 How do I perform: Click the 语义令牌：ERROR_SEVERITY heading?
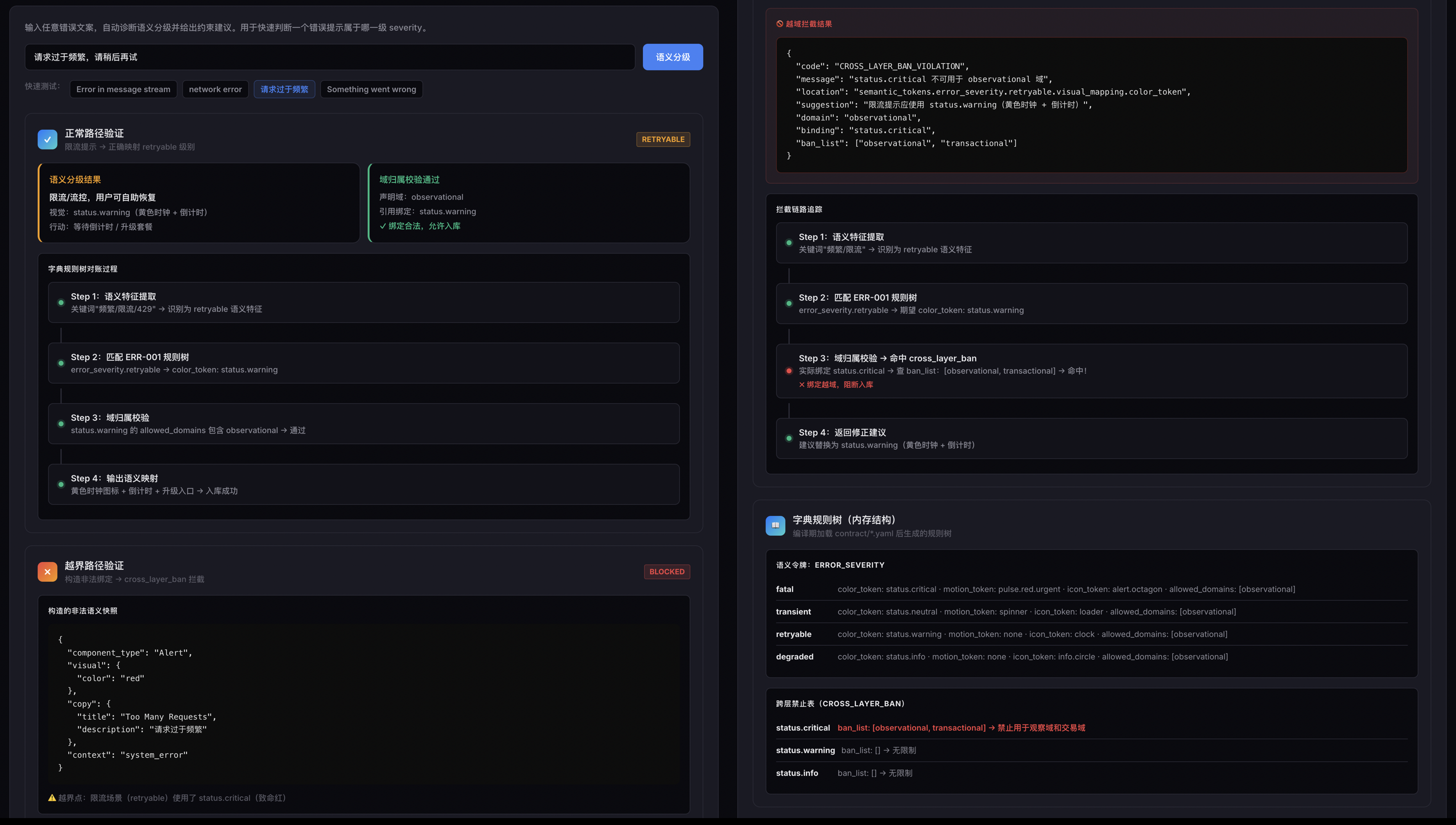point(830,565)
